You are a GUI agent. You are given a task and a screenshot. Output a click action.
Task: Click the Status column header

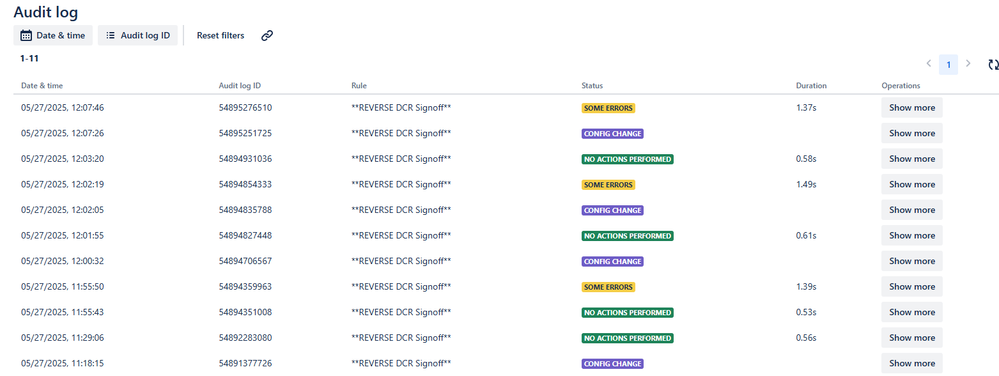coord(592,85)
